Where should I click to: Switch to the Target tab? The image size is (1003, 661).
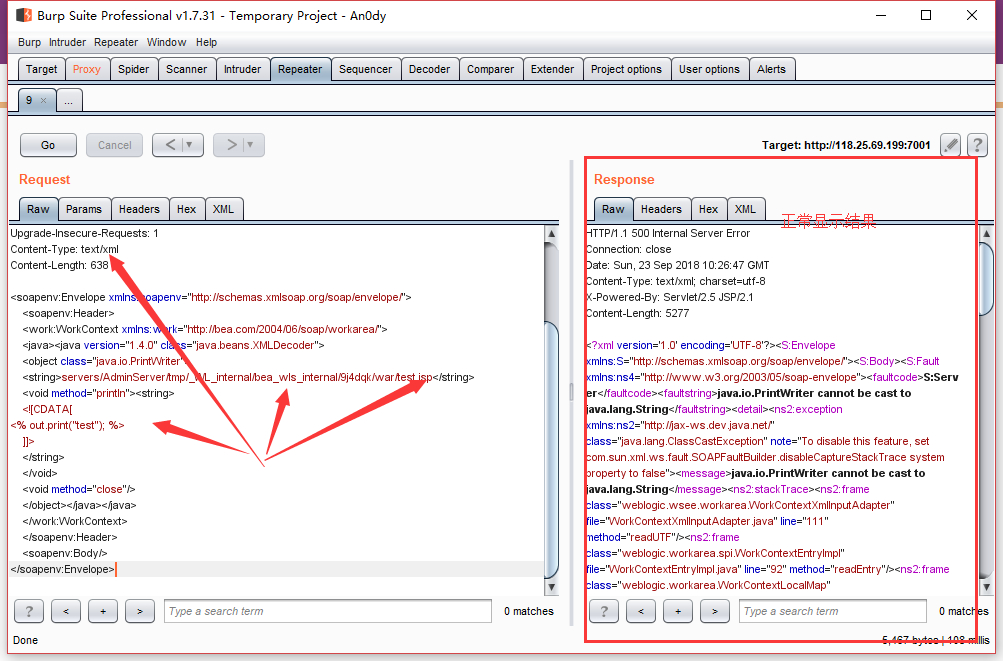(42, 69)
